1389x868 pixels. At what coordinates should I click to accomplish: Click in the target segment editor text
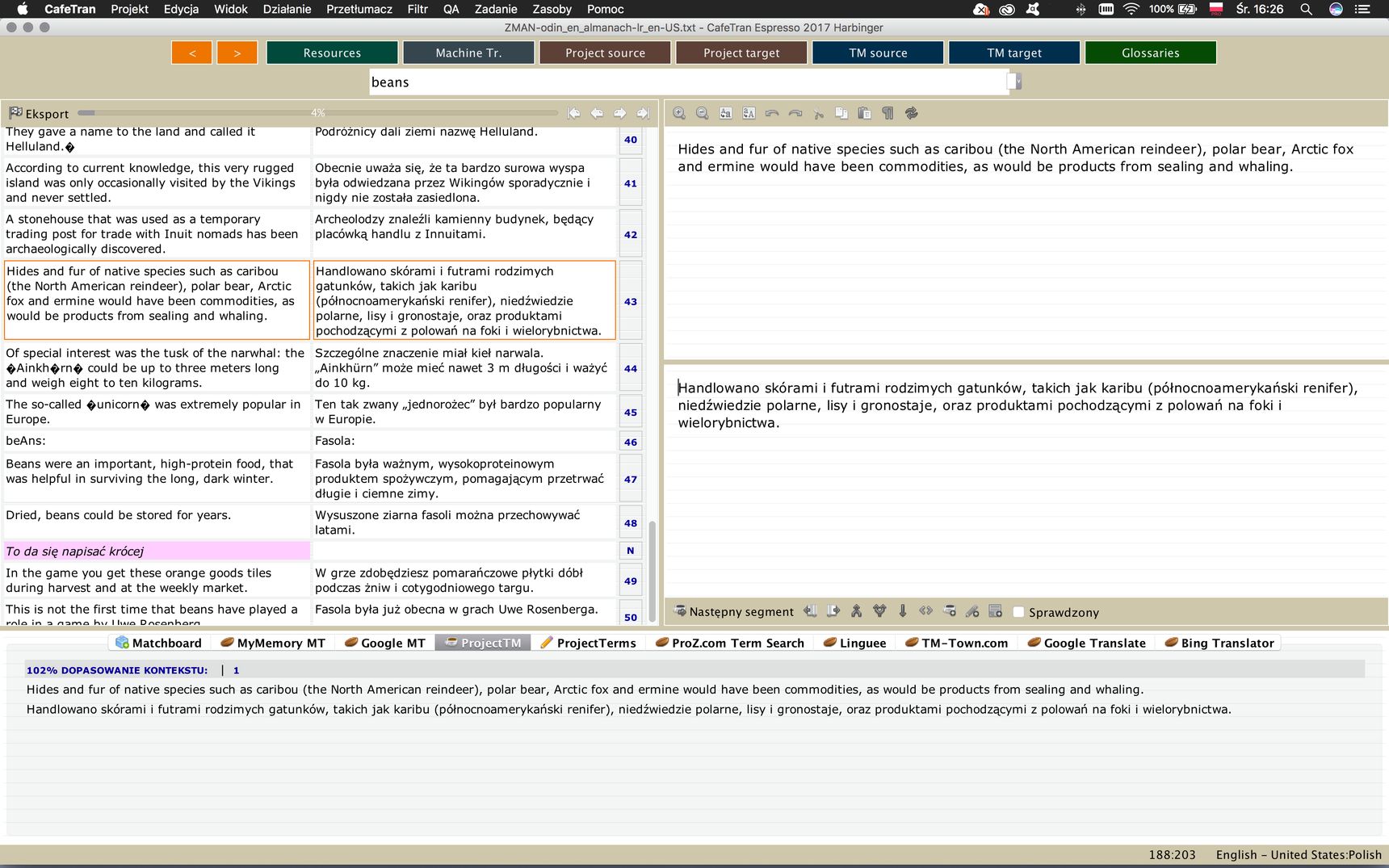click(1018, 405)
